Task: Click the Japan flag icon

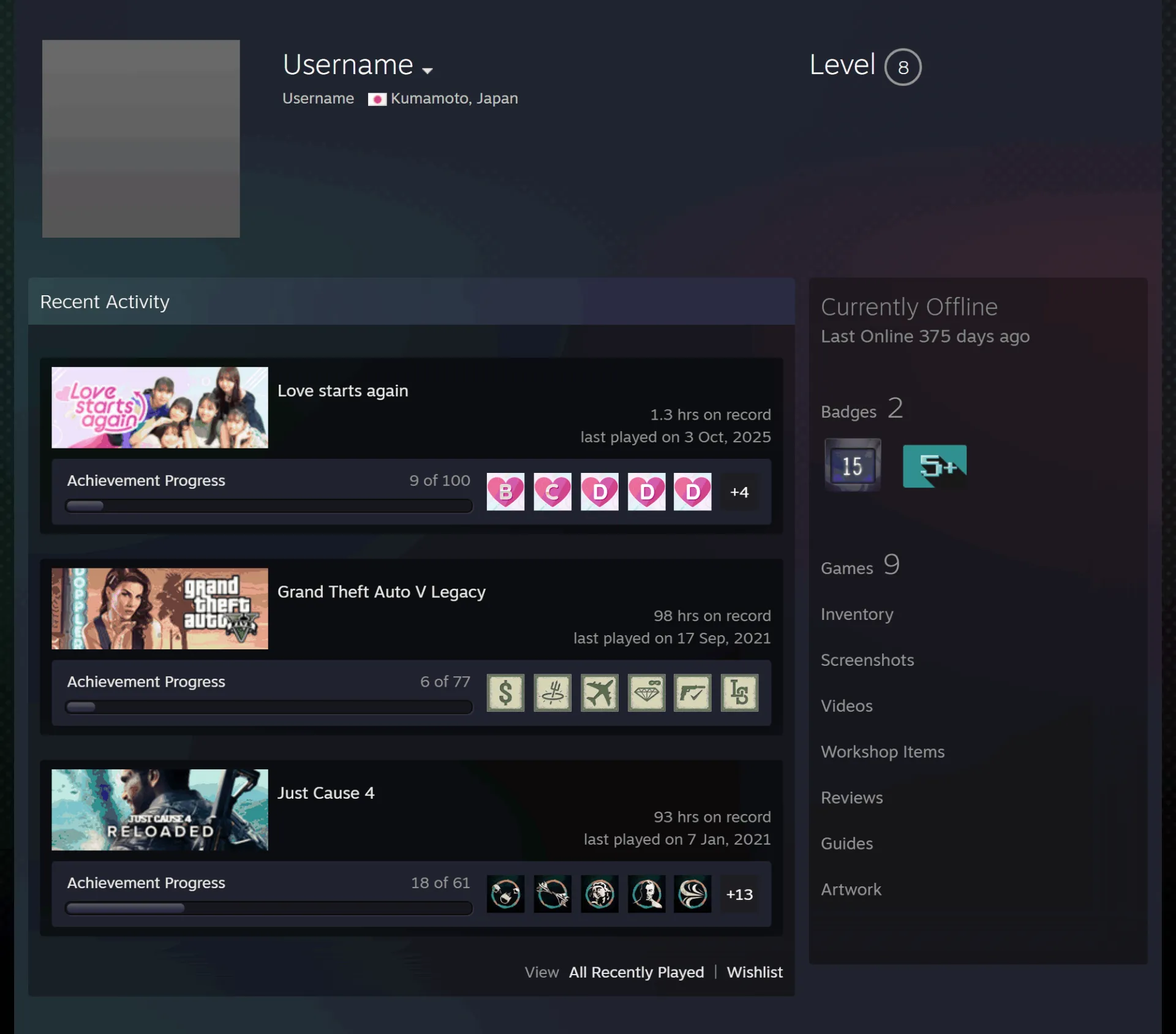Action: click(377, 99)
